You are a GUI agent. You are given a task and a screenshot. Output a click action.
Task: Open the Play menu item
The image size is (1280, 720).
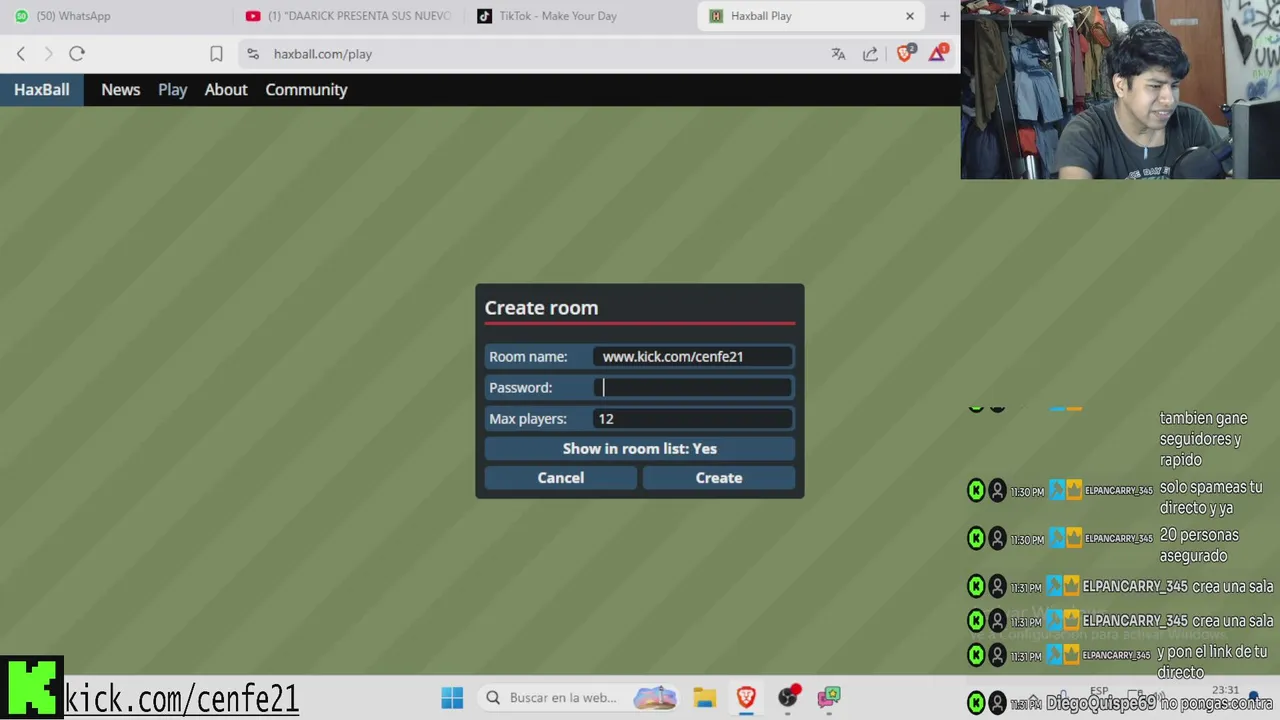[172, 90]
